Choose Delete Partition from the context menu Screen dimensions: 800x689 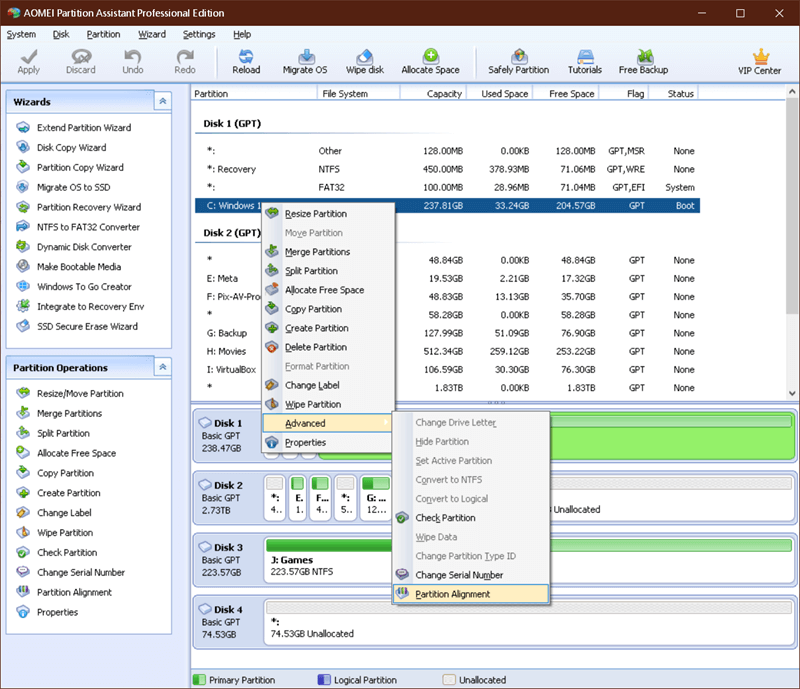[328, 347]
